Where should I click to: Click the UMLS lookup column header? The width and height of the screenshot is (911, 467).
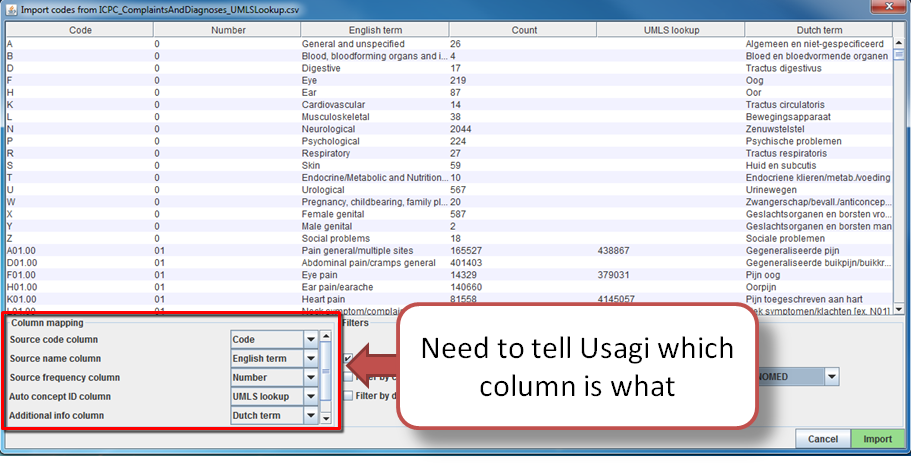pos(670,30)
